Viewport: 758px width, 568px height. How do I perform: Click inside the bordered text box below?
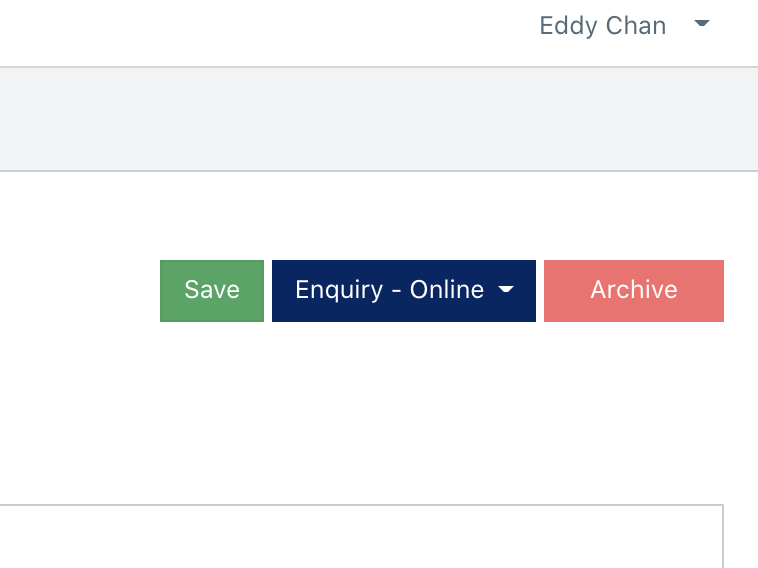click(x=360, y=537)
